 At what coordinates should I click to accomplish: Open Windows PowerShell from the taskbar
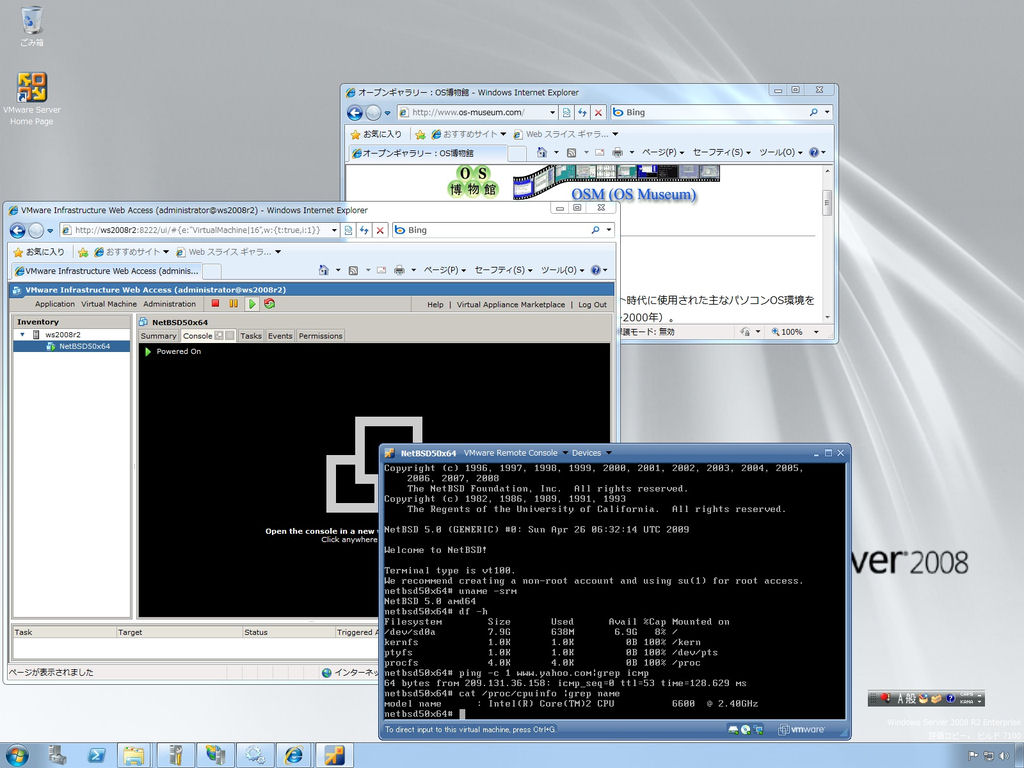pos(97,755)
